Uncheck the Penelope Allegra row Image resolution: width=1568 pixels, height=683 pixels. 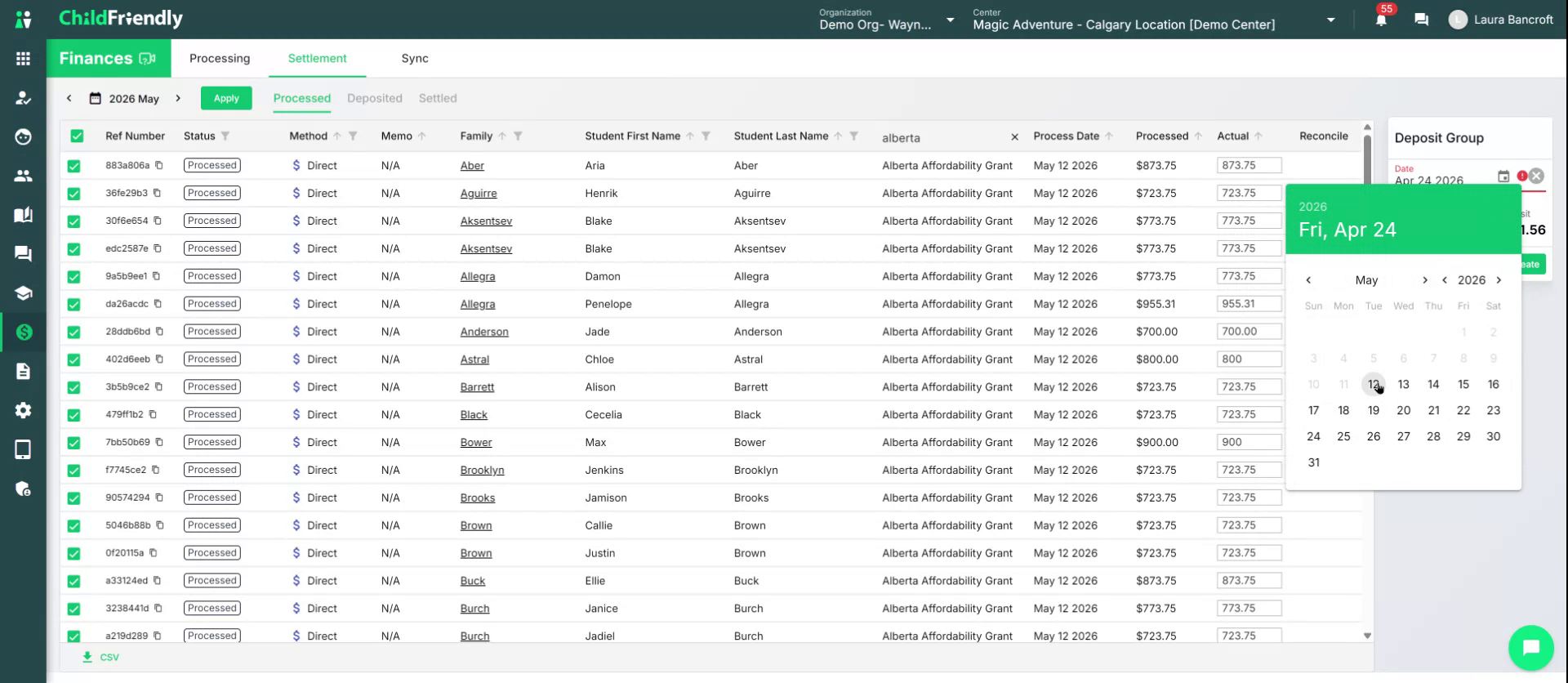pyautogui.click(x=73, y=305)
